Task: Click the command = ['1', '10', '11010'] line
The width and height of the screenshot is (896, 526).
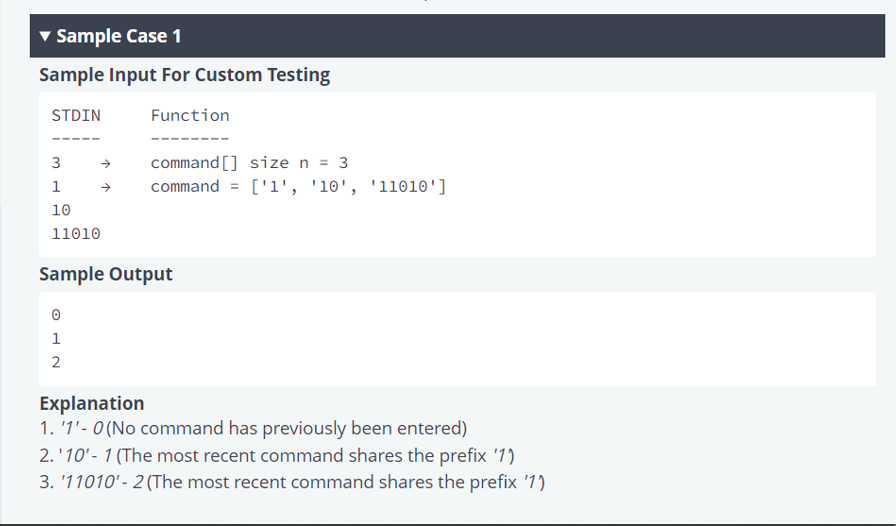Action: 298,186
